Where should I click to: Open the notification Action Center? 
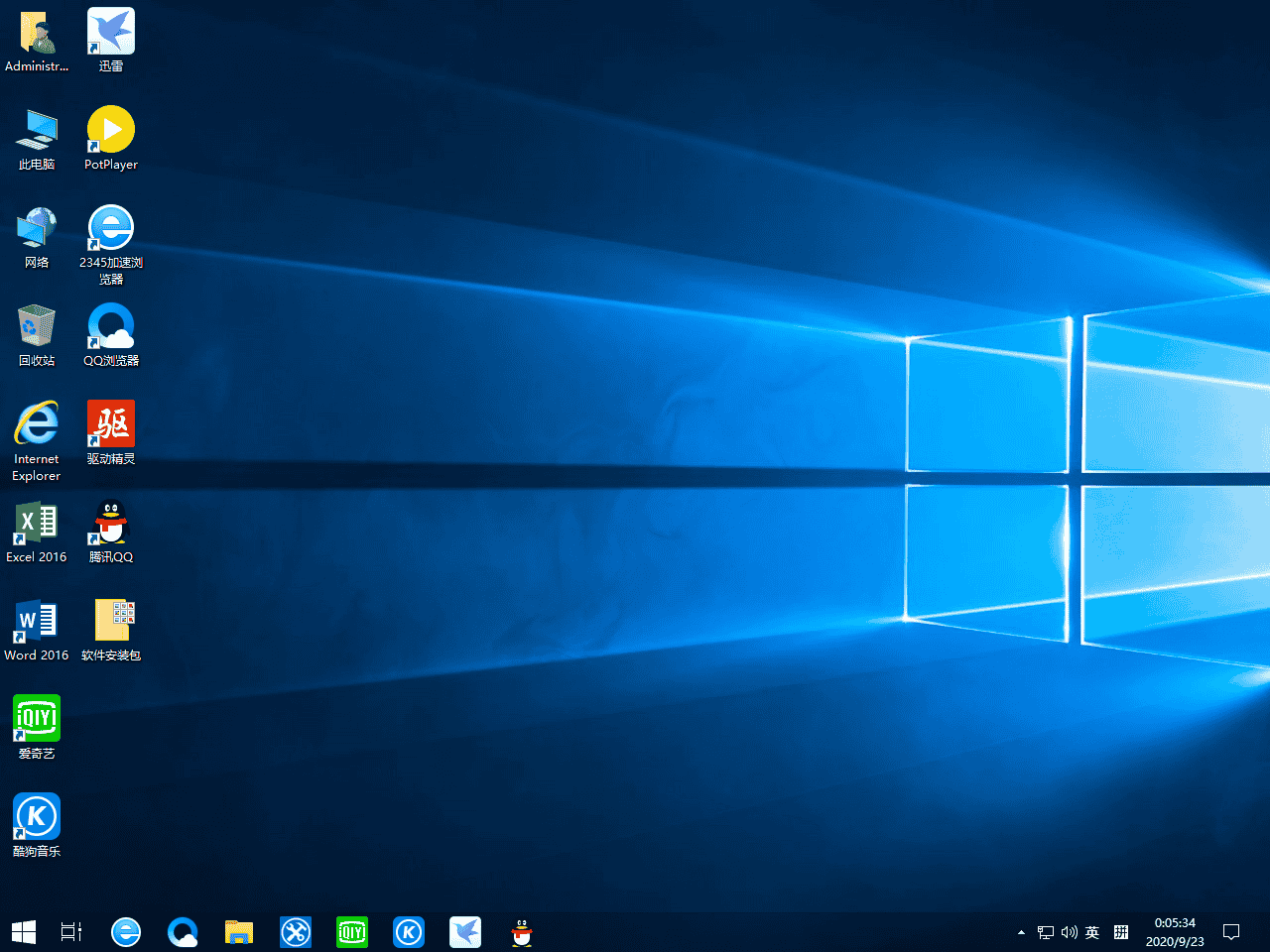point(1231,932)
